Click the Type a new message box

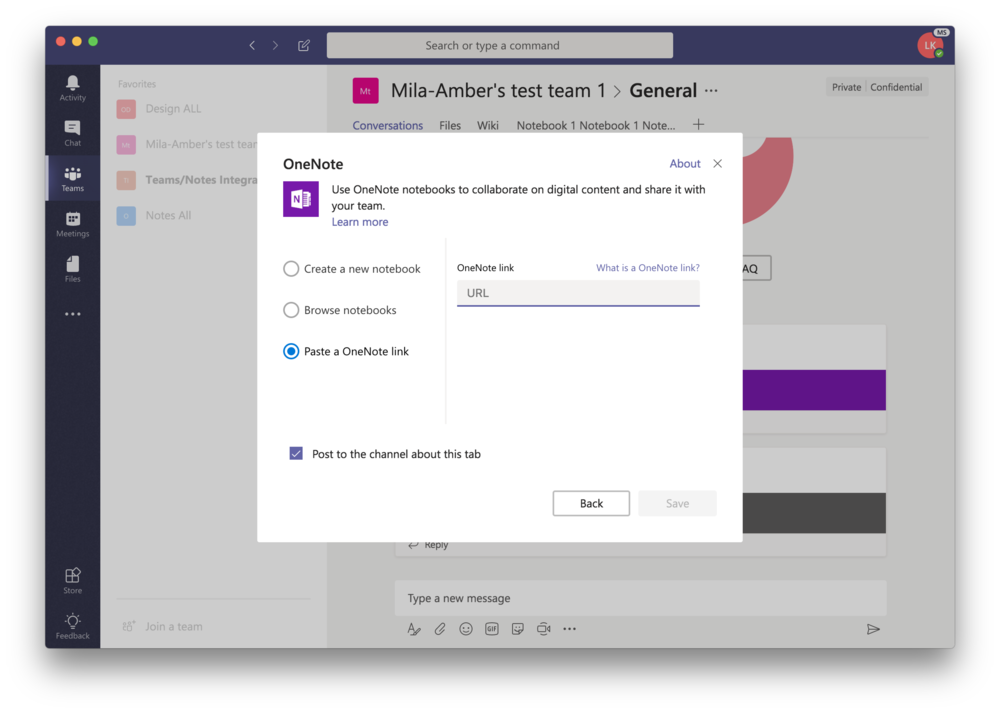coord(640,598)
